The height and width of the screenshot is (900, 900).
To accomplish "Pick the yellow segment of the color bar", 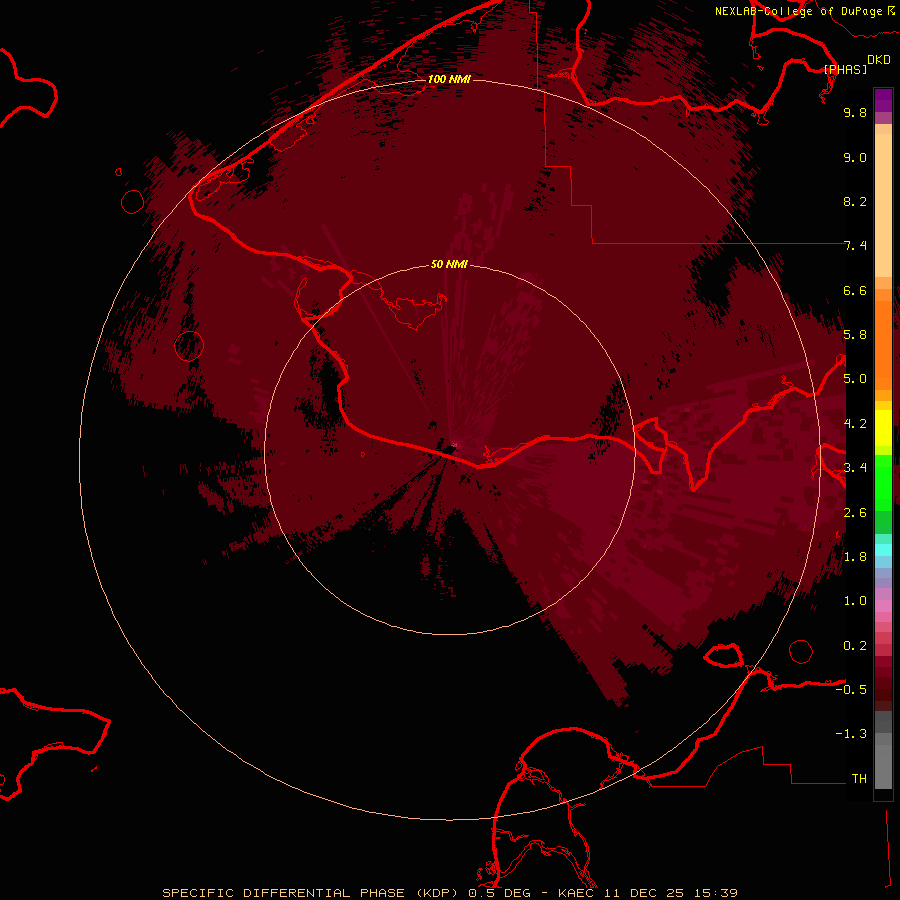I will pyautogui.click(x=883, y=428).
